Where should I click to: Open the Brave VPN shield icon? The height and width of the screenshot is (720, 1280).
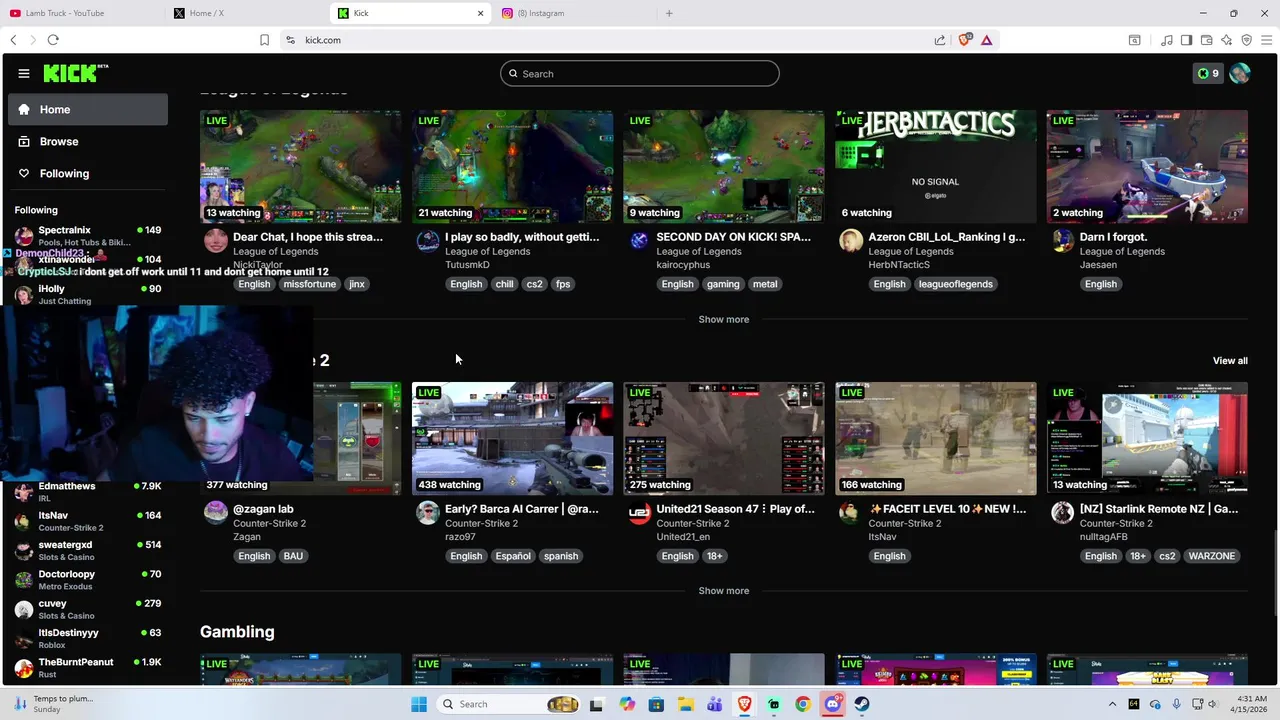point(1246,40)
